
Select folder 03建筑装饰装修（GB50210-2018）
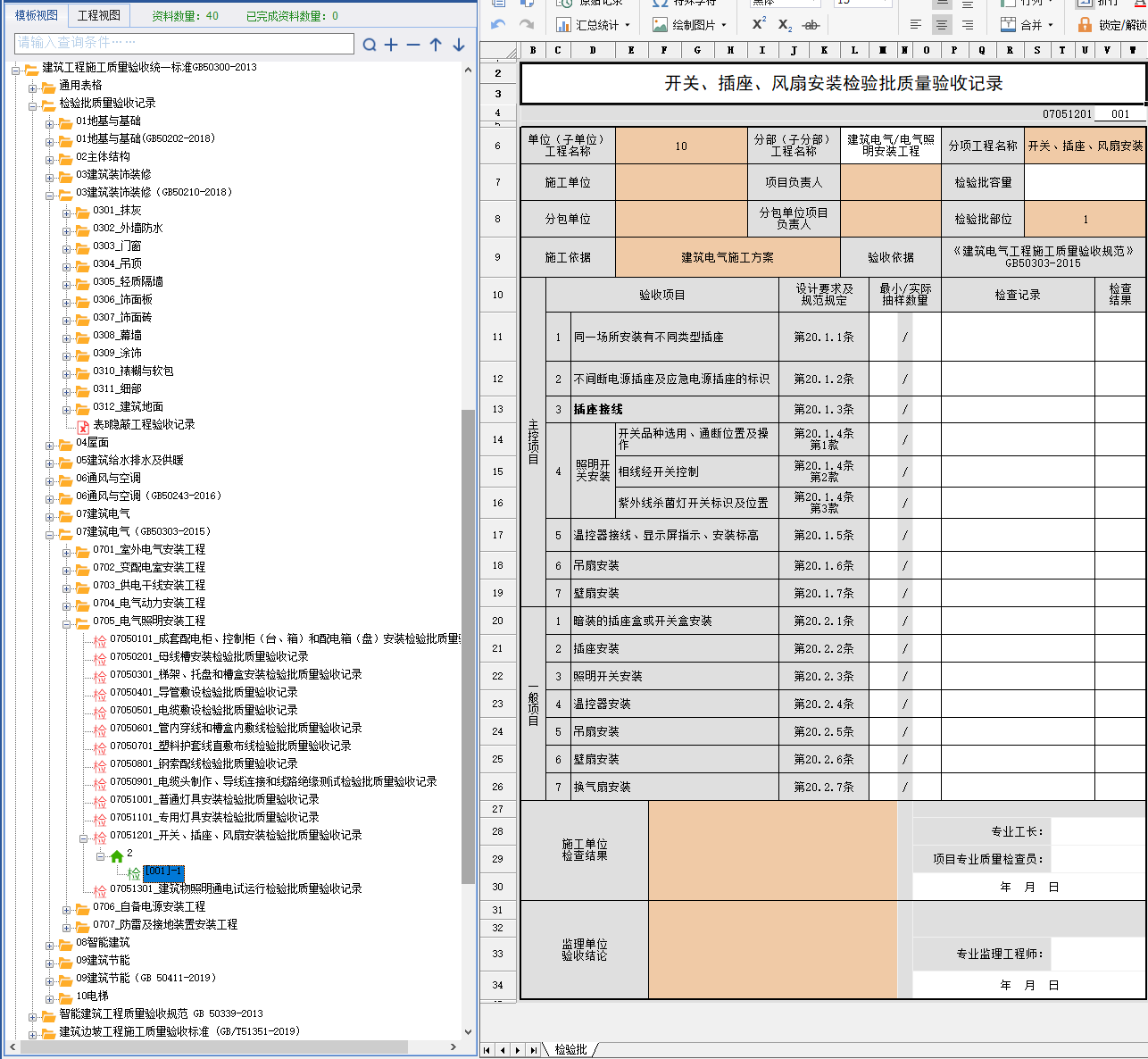tap(154, 192)
